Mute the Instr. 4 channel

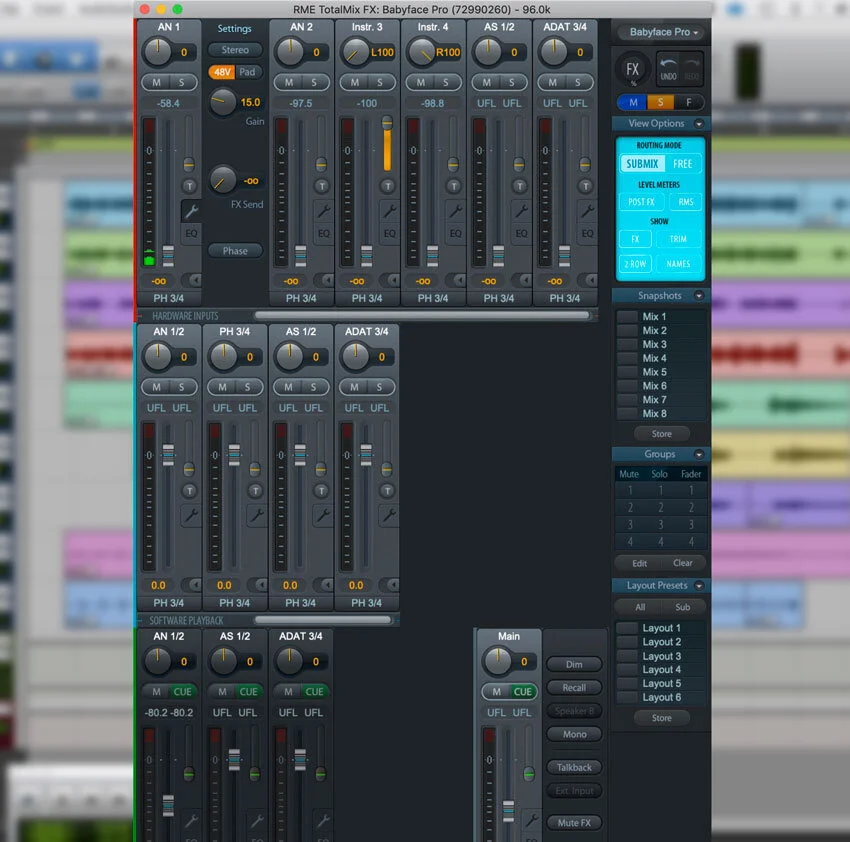coord(422,80)
